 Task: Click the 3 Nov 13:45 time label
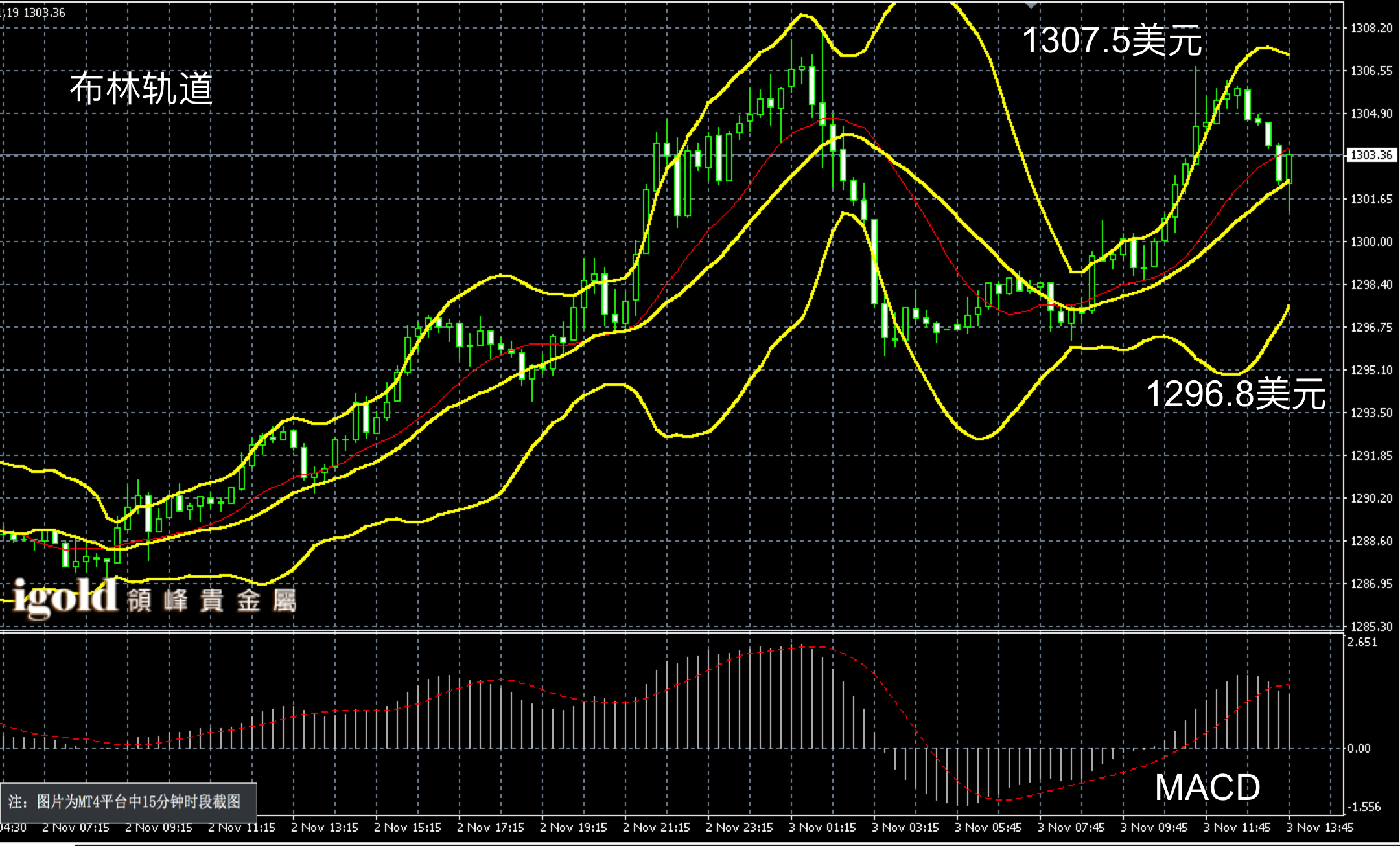click(x=1320, y=828)
